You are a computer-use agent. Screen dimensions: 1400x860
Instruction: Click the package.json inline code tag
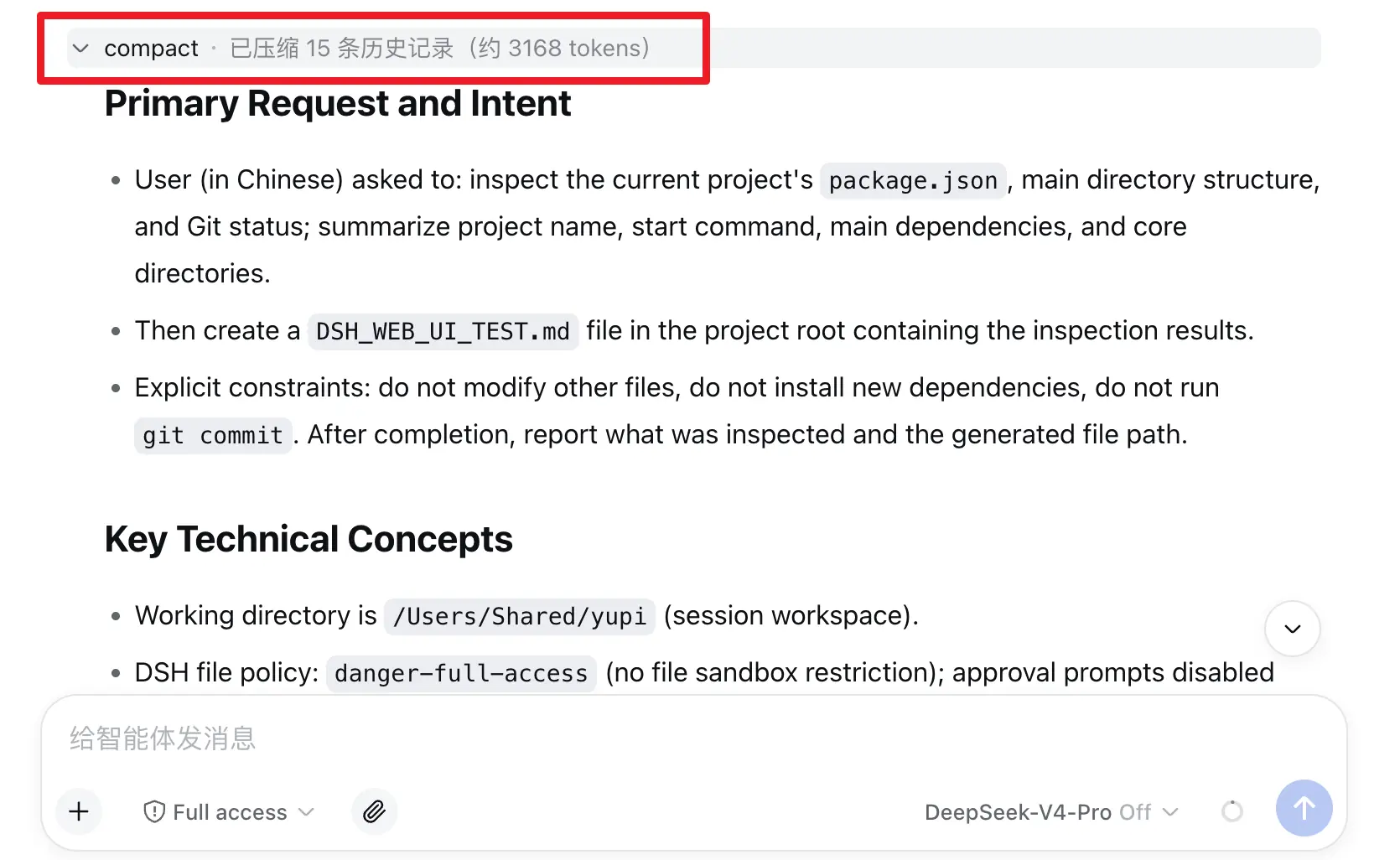913,180
